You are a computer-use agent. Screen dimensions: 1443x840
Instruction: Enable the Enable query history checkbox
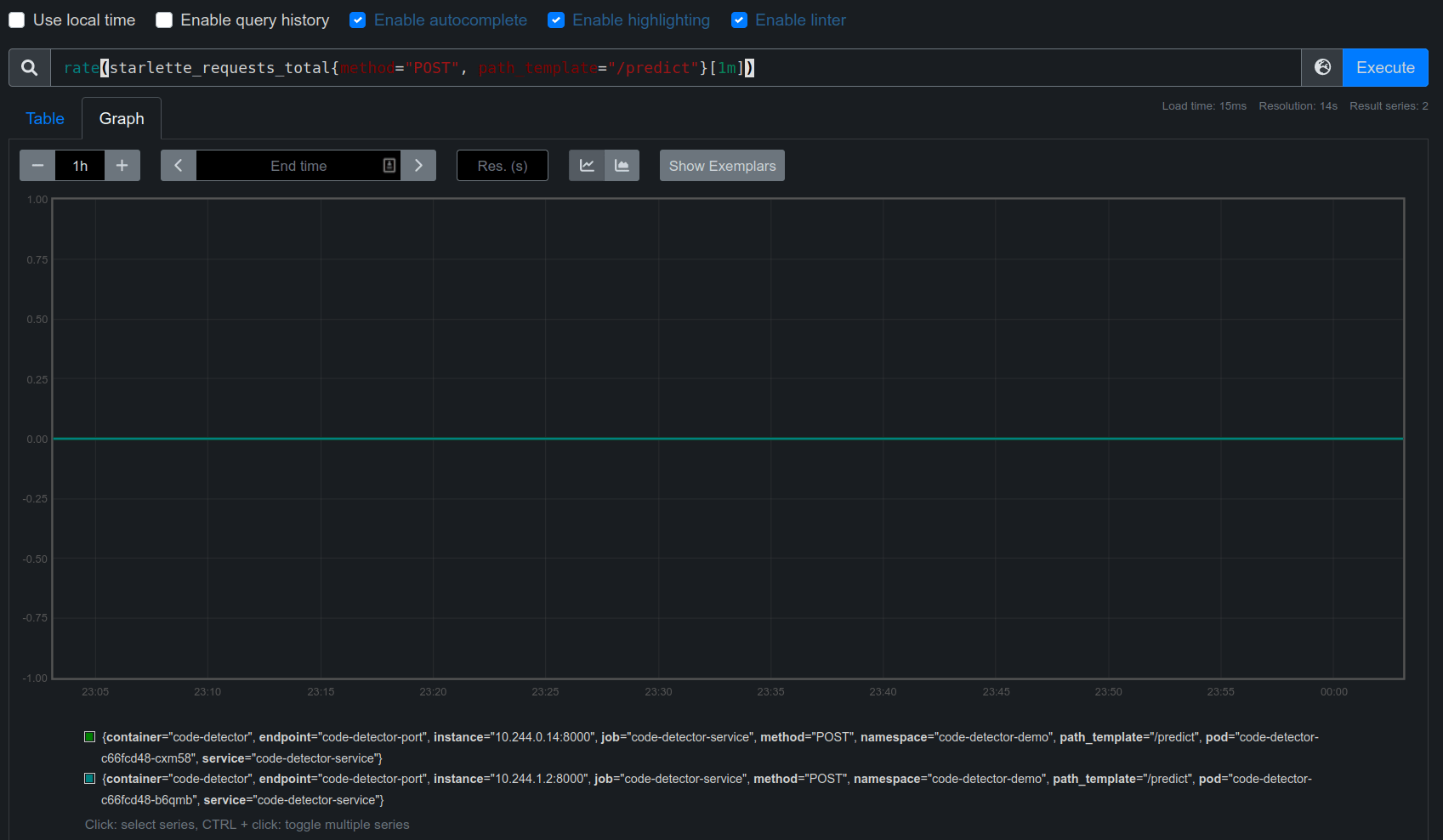pyautogui.click(x=163, y=19)
